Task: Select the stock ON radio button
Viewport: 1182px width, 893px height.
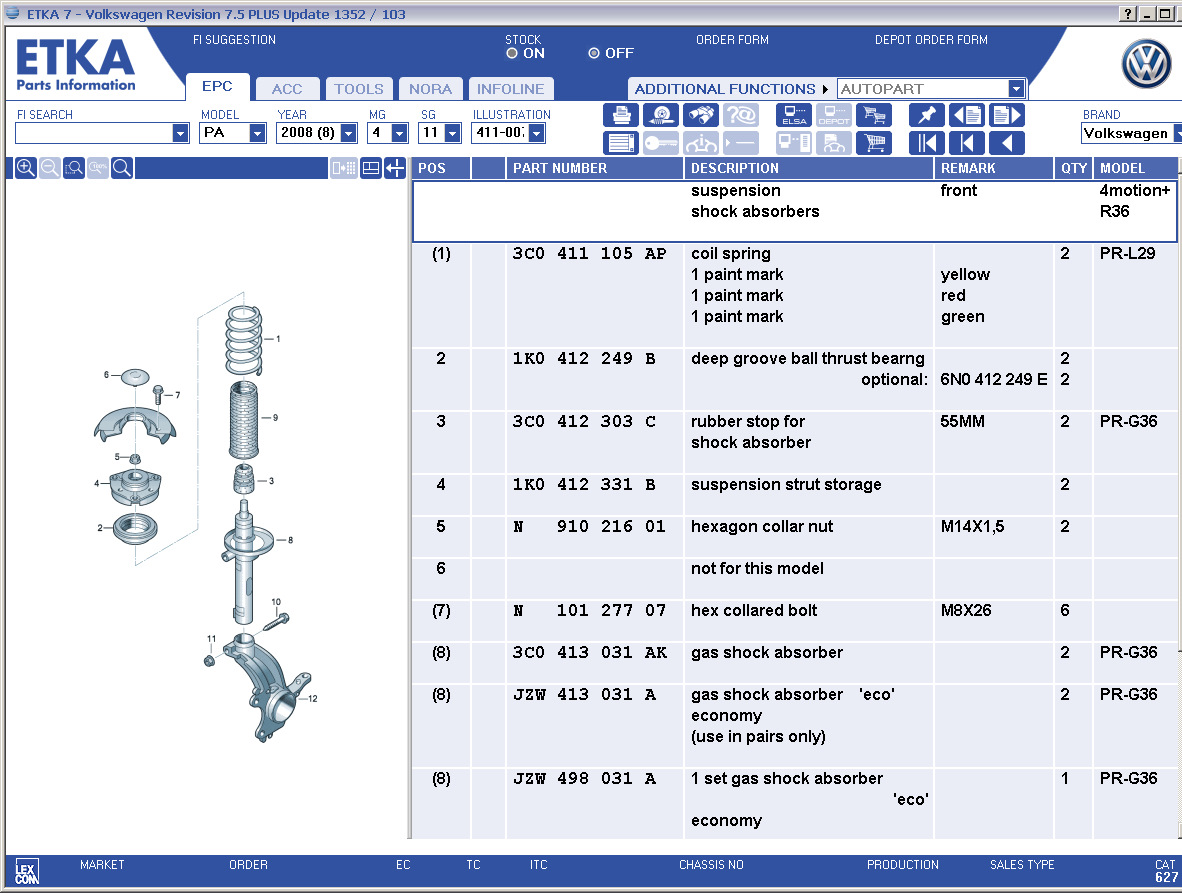Action: [x=513, y=54]
